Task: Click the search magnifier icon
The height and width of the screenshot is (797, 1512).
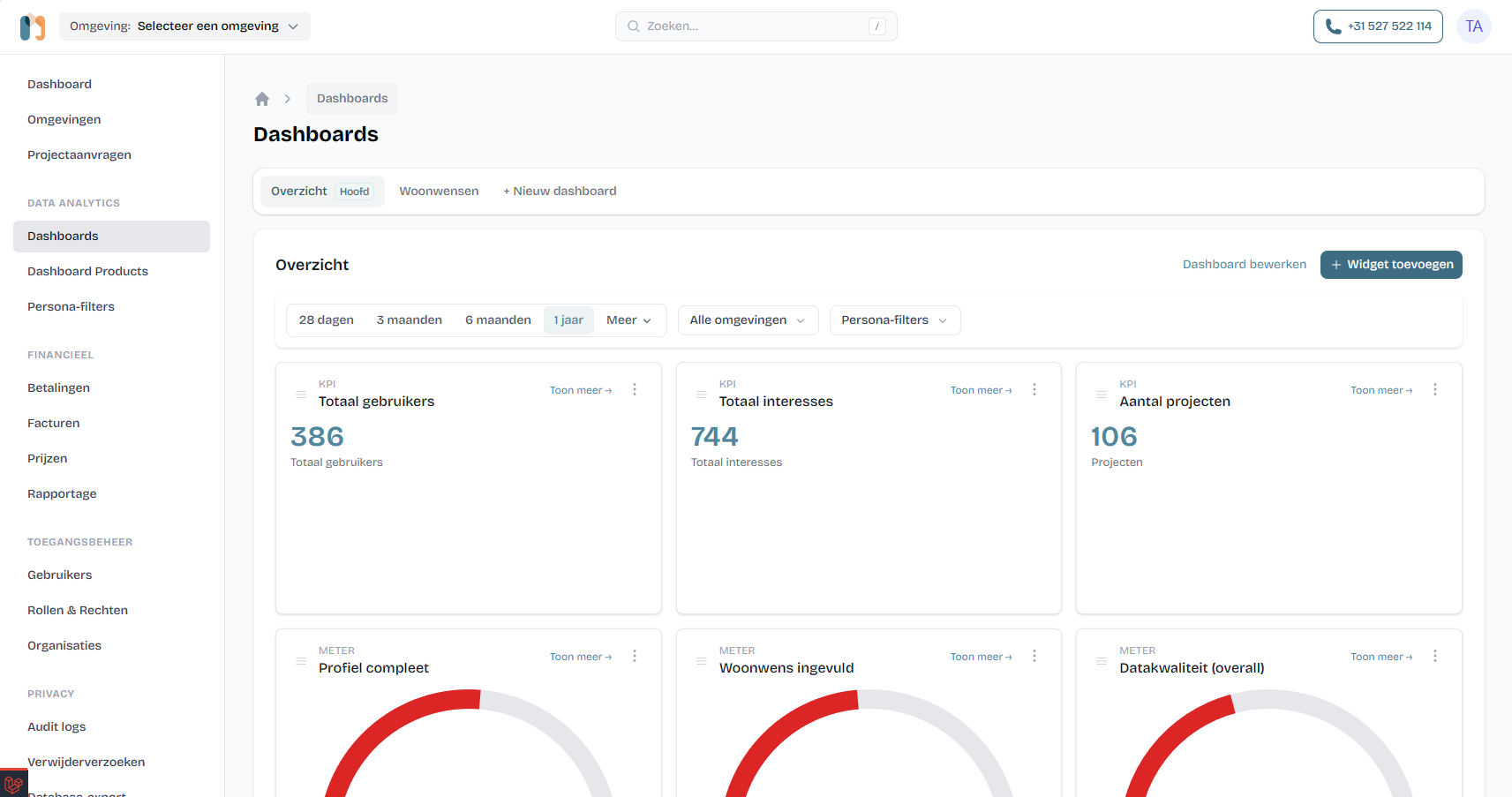Action: pos(634,26)
